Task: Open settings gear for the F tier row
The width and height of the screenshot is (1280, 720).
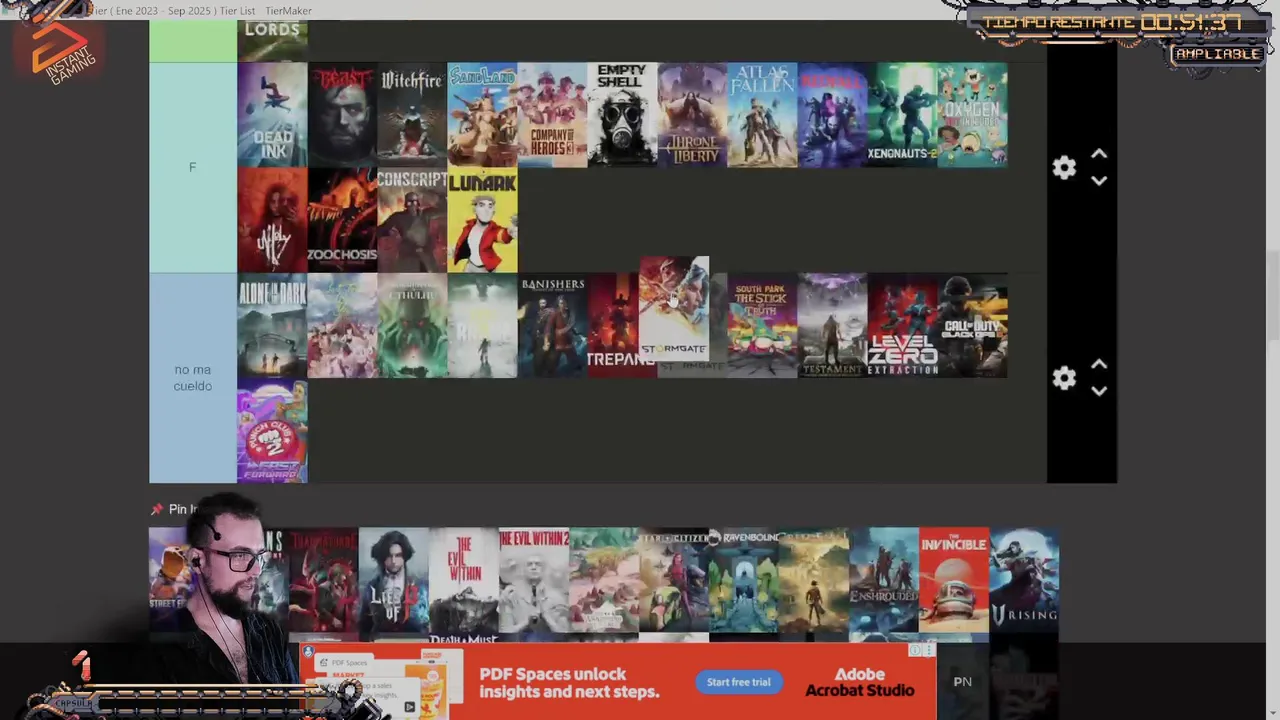Action: [1064, 168]
